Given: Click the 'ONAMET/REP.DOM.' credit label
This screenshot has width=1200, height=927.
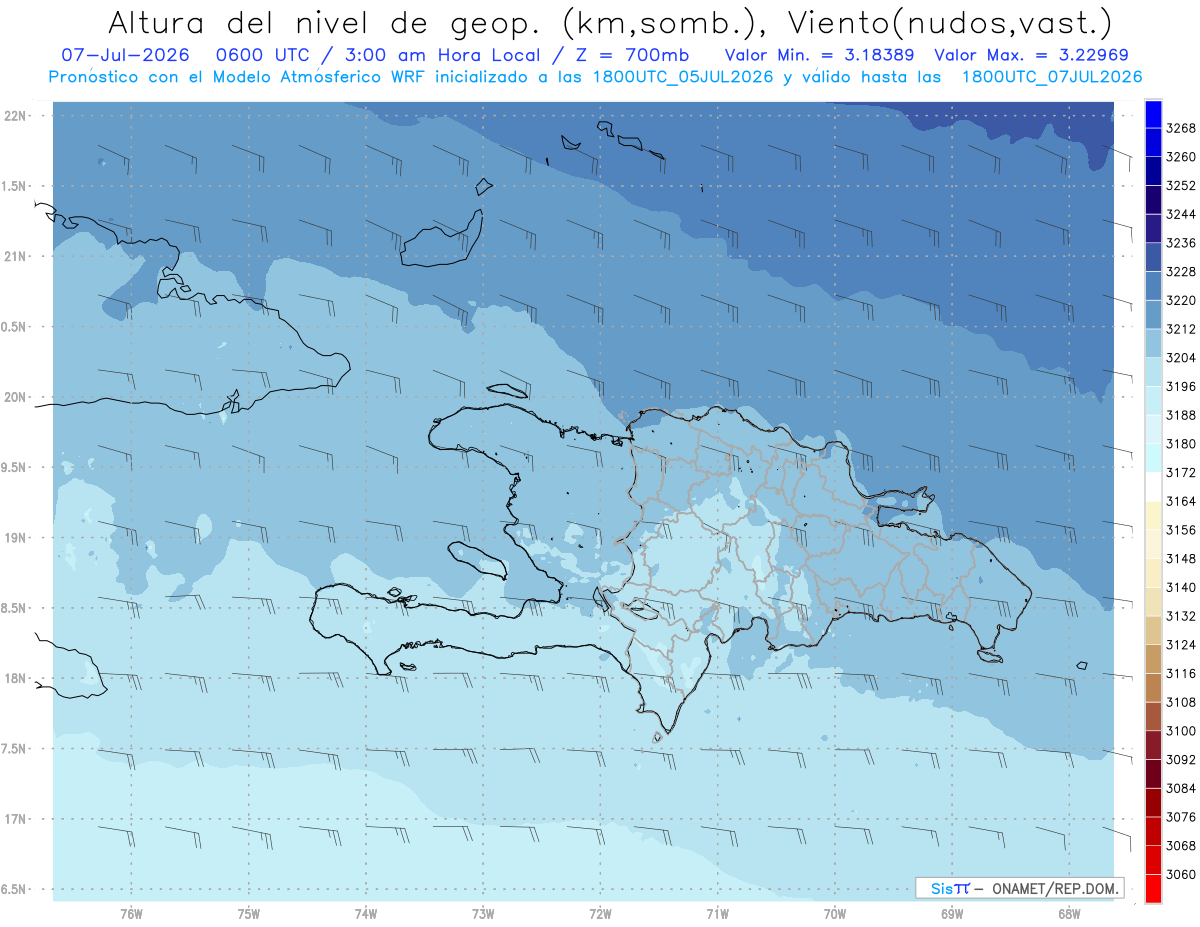Looking at the screenshot, I should tap(1053, 888).
